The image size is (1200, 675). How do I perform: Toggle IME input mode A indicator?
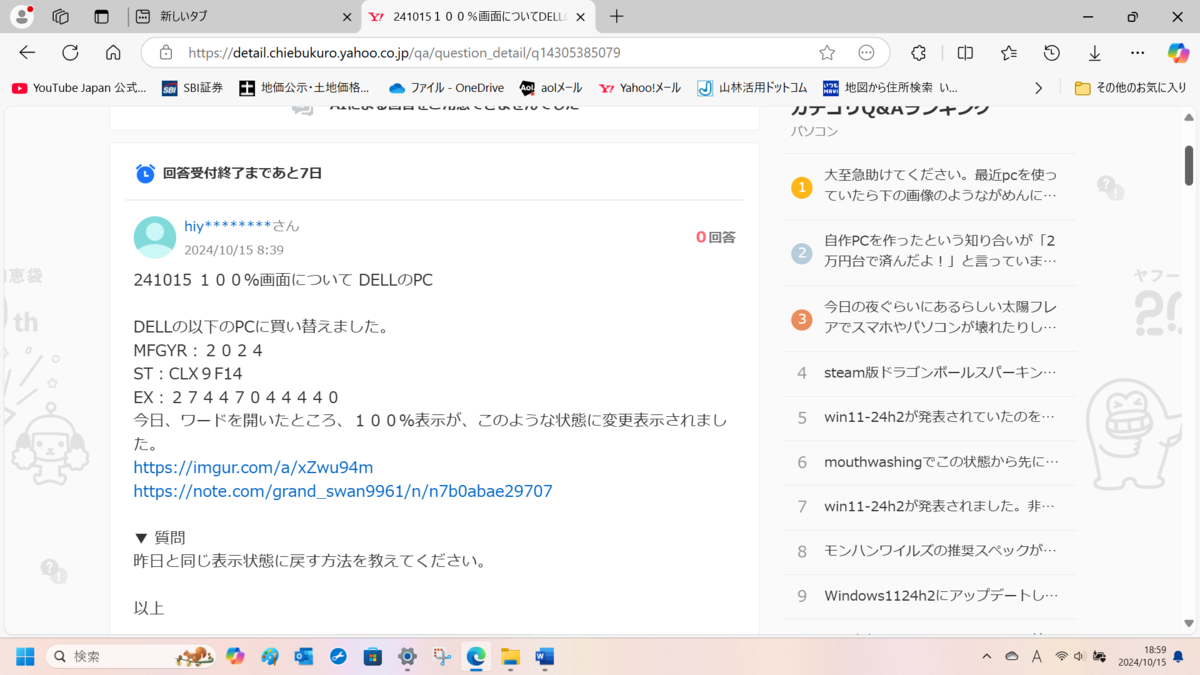[x=1037, y=657]
